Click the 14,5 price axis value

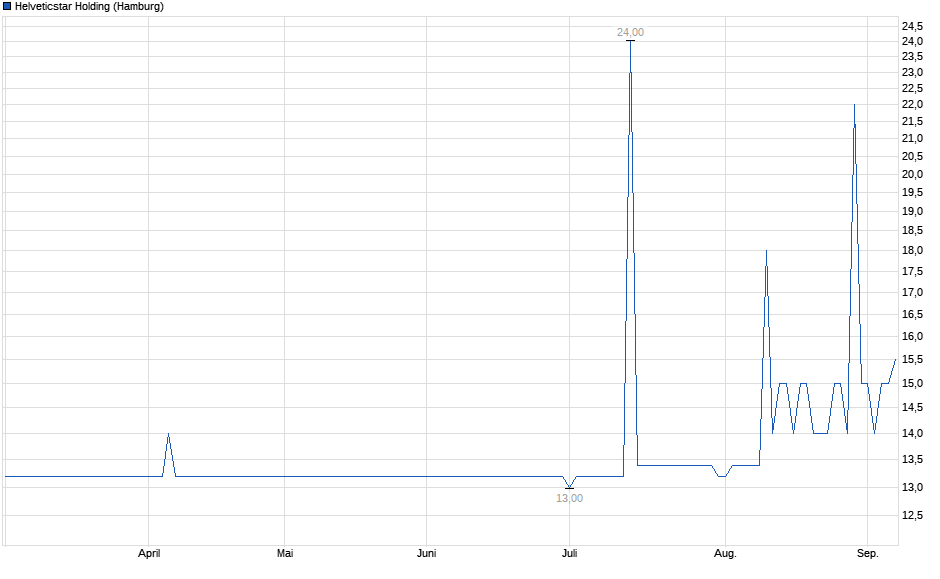point(912,408)
